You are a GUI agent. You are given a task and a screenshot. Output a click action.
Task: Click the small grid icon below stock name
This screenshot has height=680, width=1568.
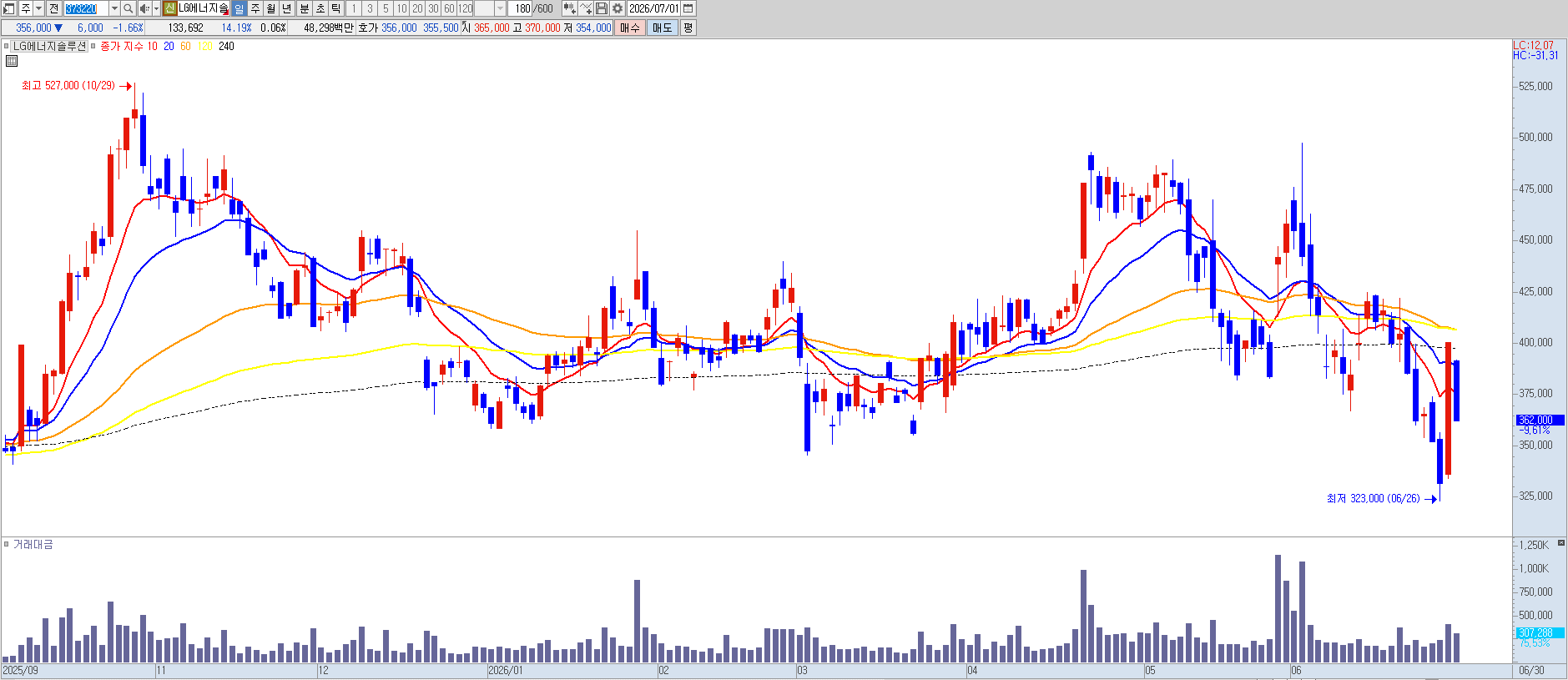pyautogui.click(x=11, y=61)
